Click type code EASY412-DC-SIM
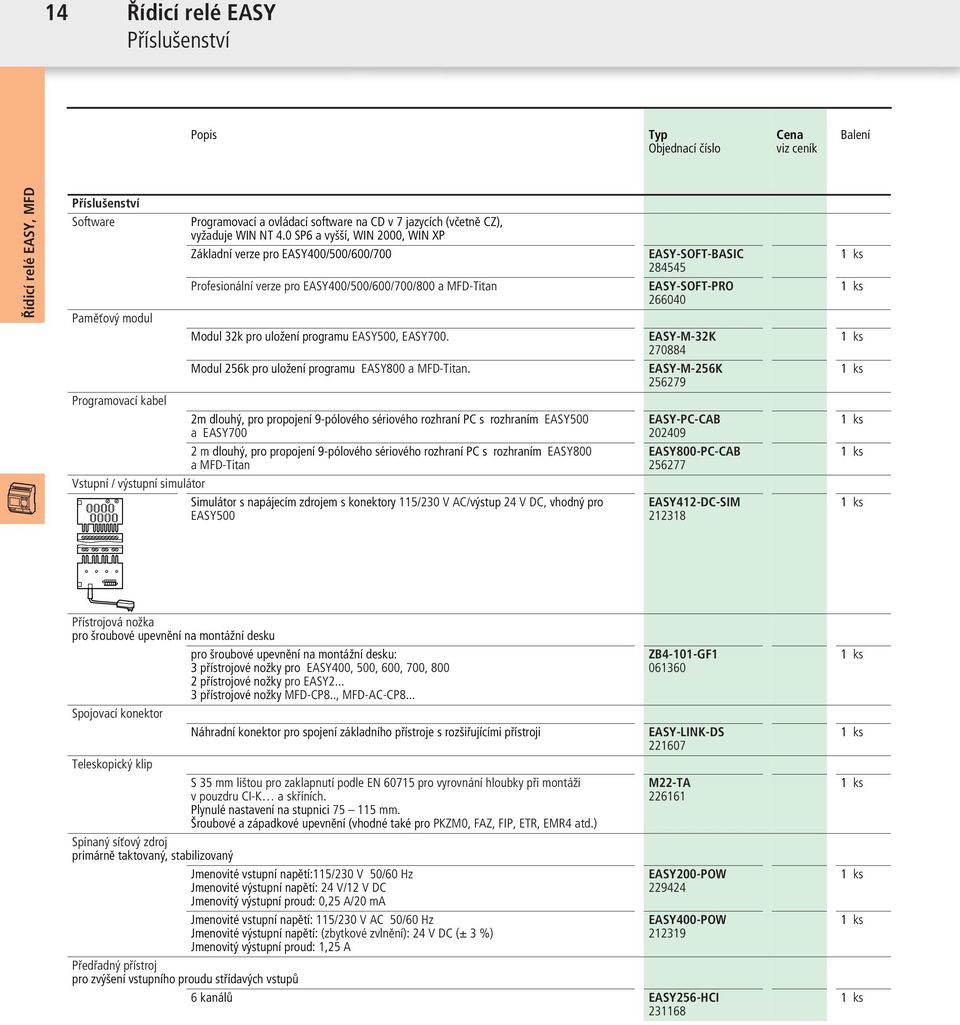This screenshot has height=1025, width=960. click(694, 502)
